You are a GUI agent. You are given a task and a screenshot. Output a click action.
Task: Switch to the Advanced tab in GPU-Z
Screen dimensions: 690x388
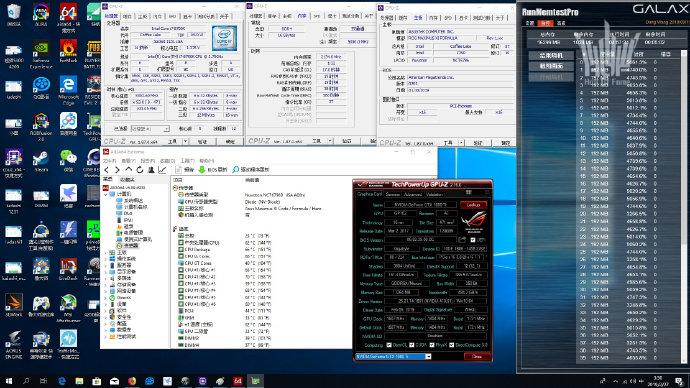[x=413, y=194]
